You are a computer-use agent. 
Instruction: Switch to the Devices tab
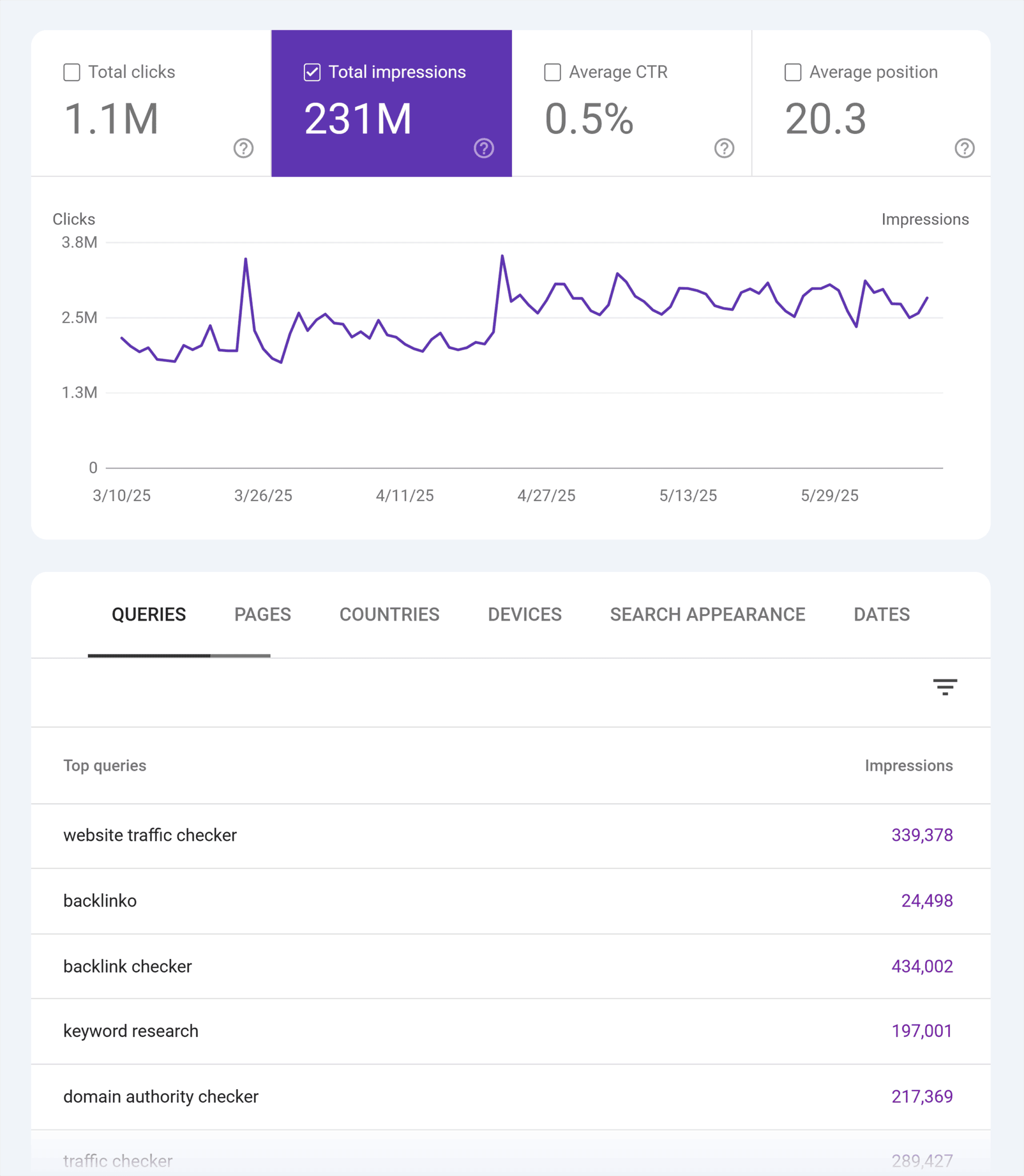(525, 615)
